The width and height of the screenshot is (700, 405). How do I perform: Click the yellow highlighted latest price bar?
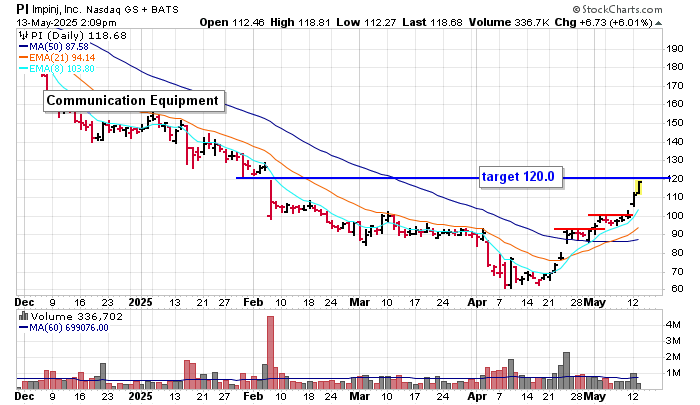(639, 188)
